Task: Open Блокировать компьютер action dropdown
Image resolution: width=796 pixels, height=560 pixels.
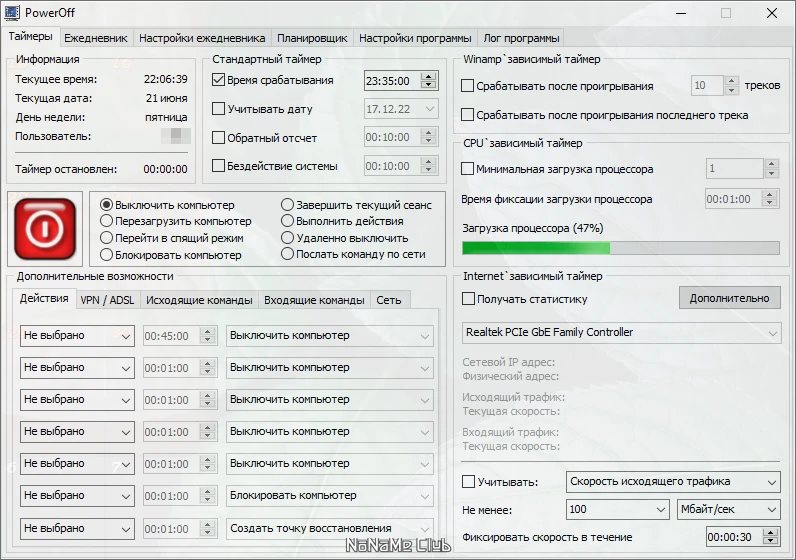Action: [329, 496]
